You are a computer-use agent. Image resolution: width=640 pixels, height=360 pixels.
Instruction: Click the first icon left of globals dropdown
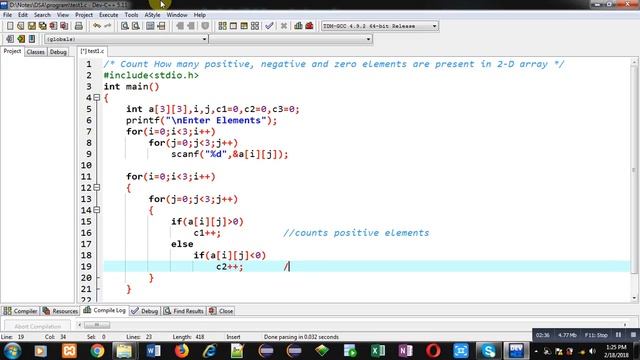[10, 39]
